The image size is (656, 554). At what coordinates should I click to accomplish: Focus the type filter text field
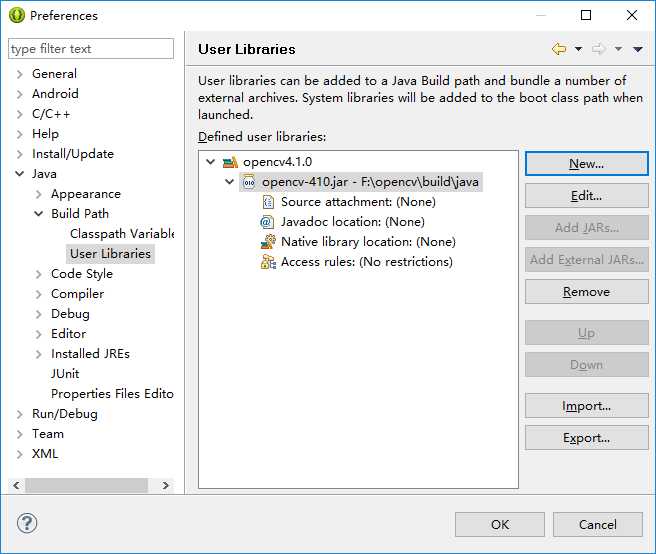coord(91,49)
